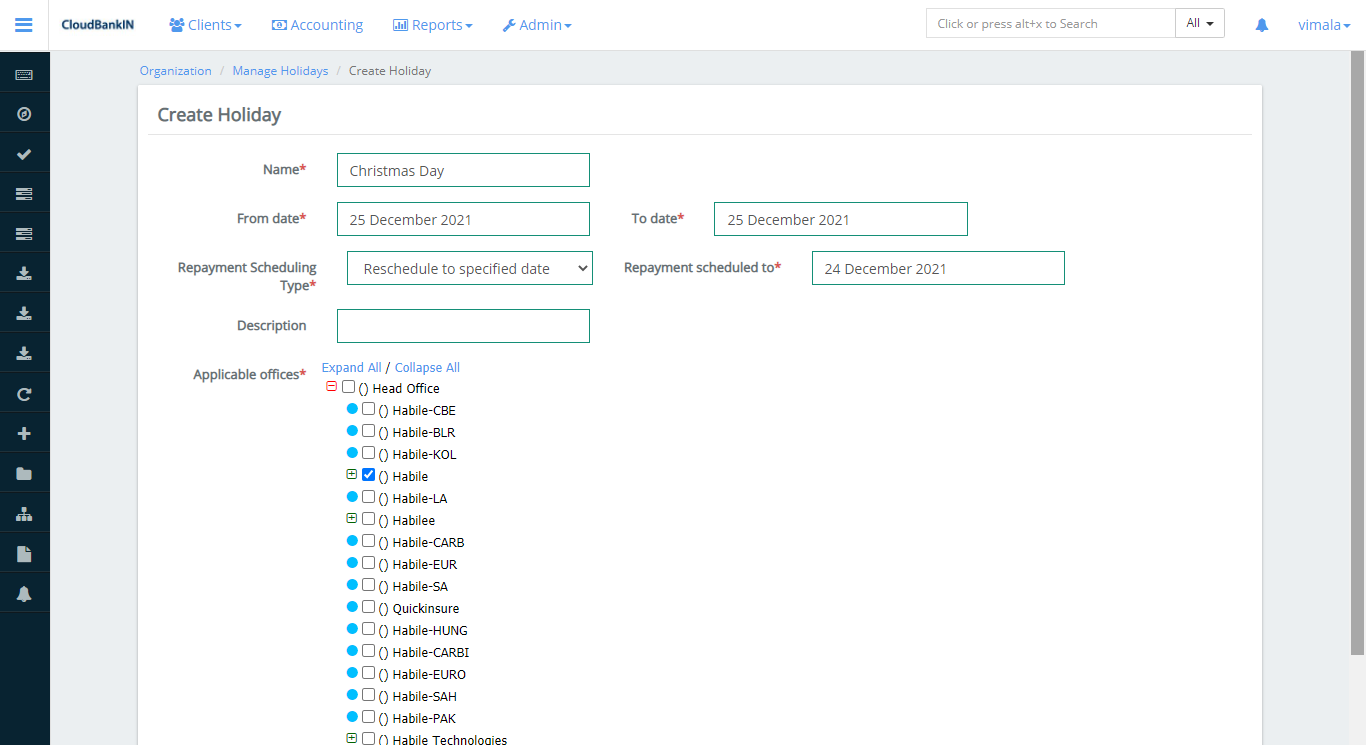The width and height of the screenshot is (1366, 745).
Task: Click the Expand All link
Action: point(351,367)
